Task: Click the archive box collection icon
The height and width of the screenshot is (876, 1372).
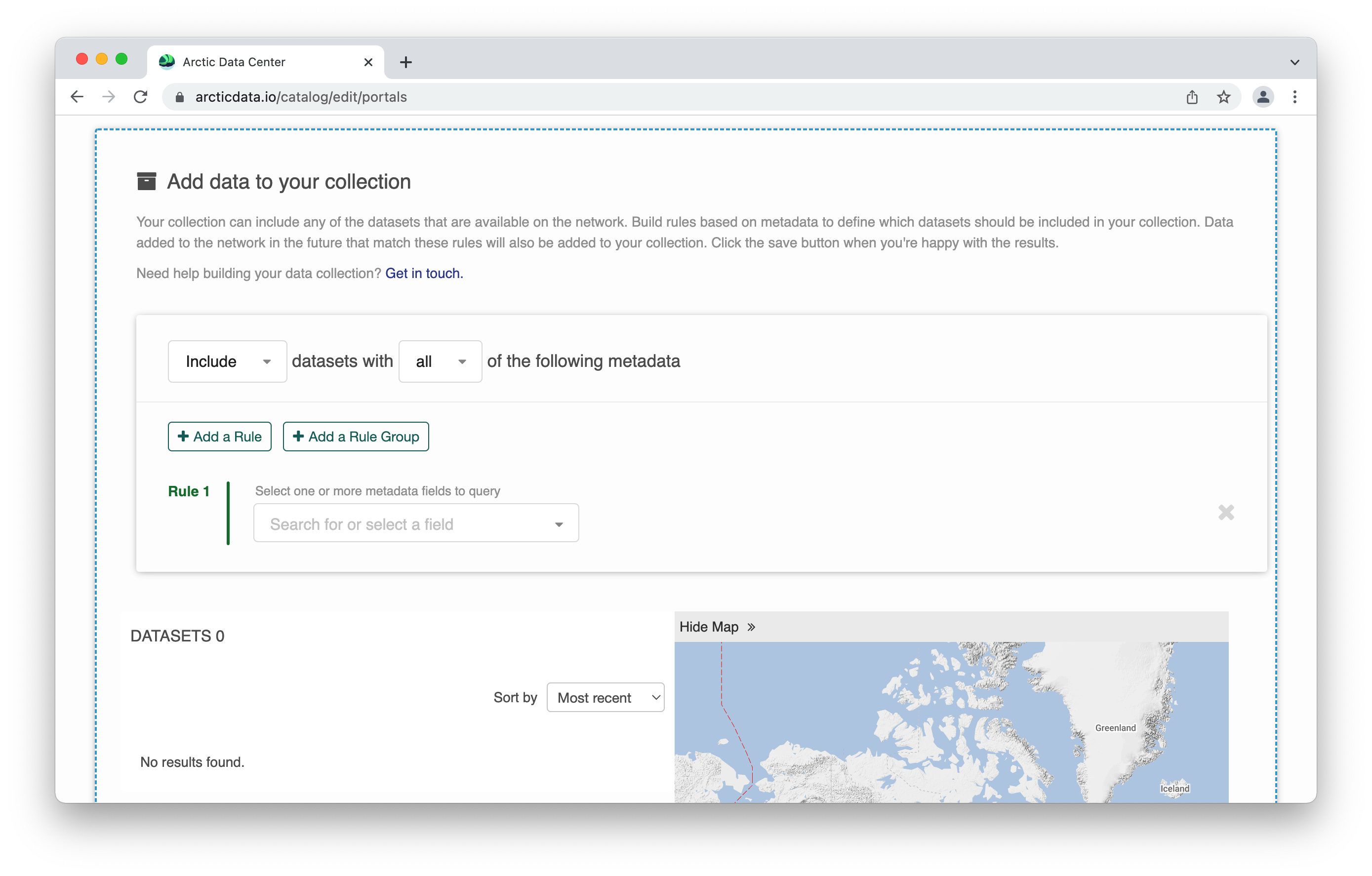Action: (146, 181)
